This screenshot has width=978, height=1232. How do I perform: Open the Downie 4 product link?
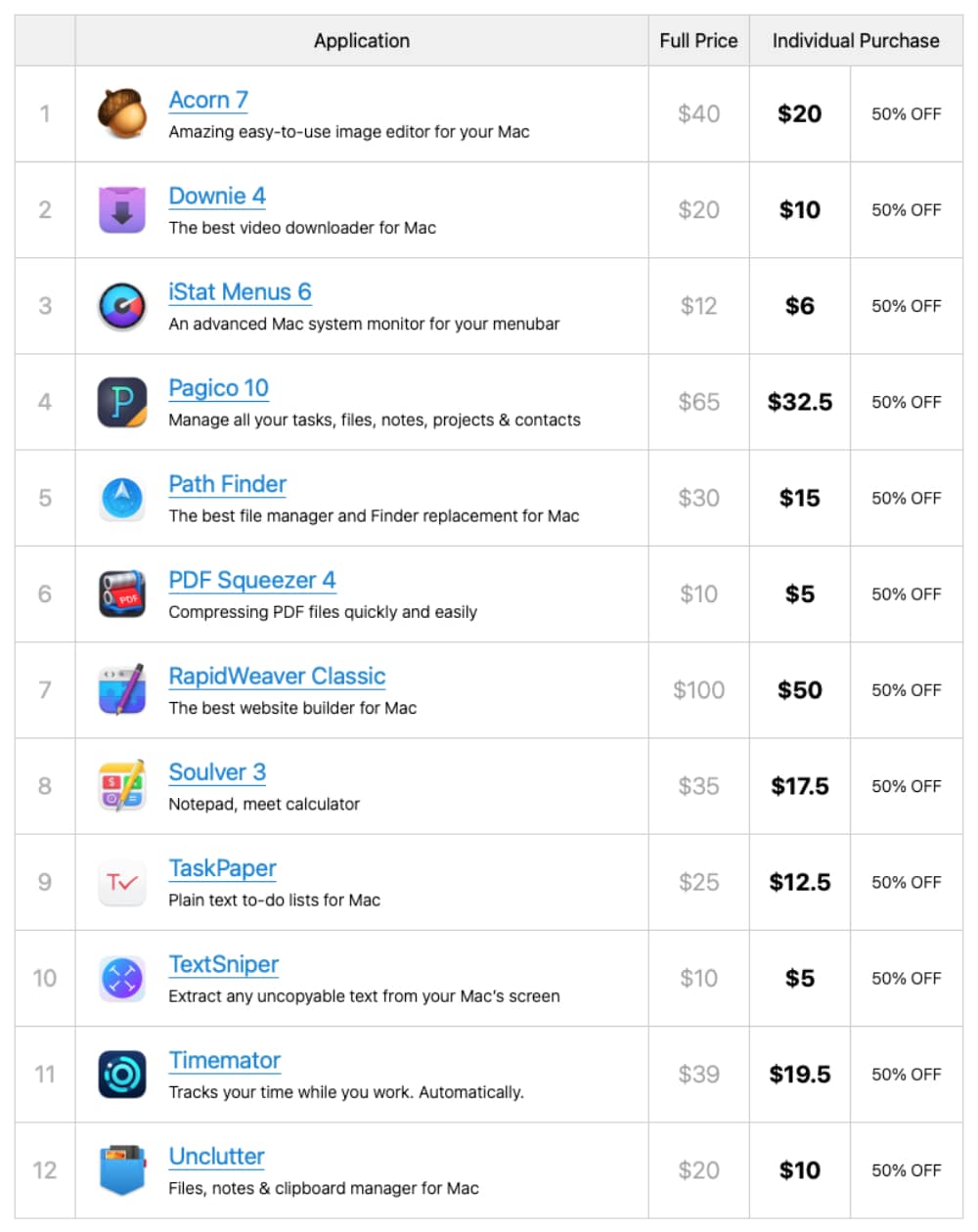217,197
